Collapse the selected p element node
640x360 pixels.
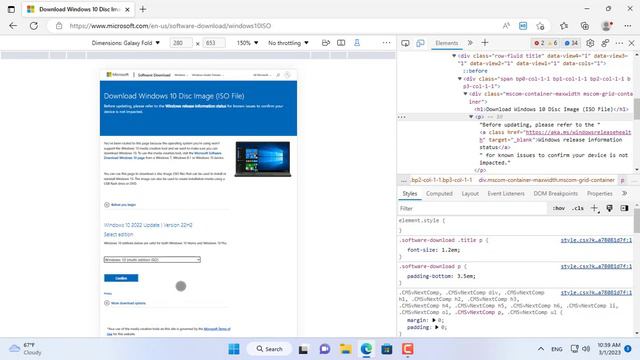471,117
